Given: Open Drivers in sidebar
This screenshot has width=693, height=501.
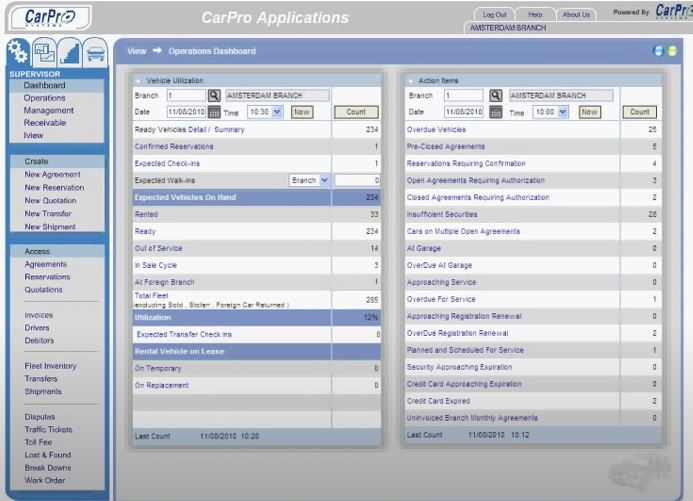Looking at the screenshot, I should (37, 328).
